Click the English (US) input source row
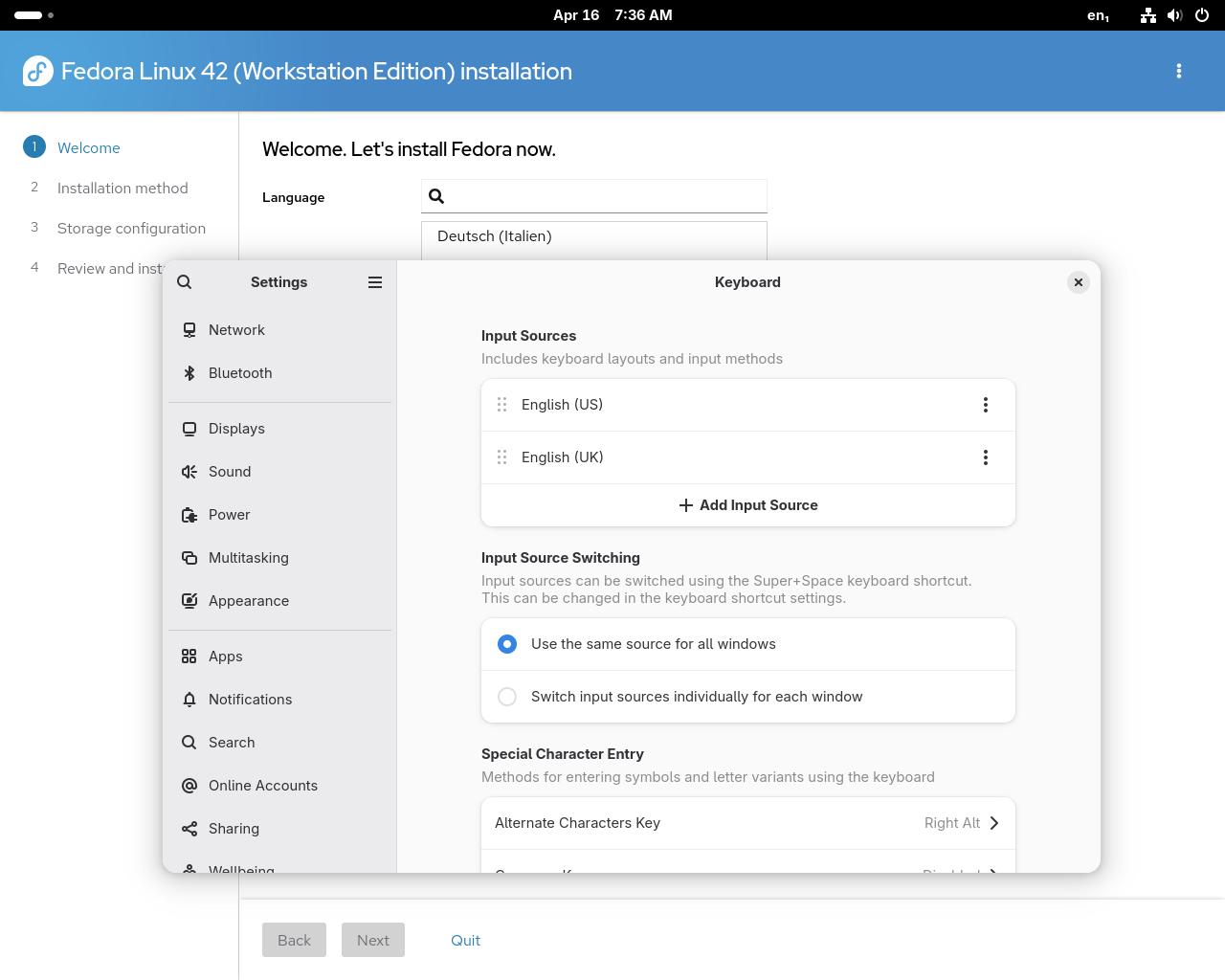This screenshot has height=980, width=1225. pos(748,405)
